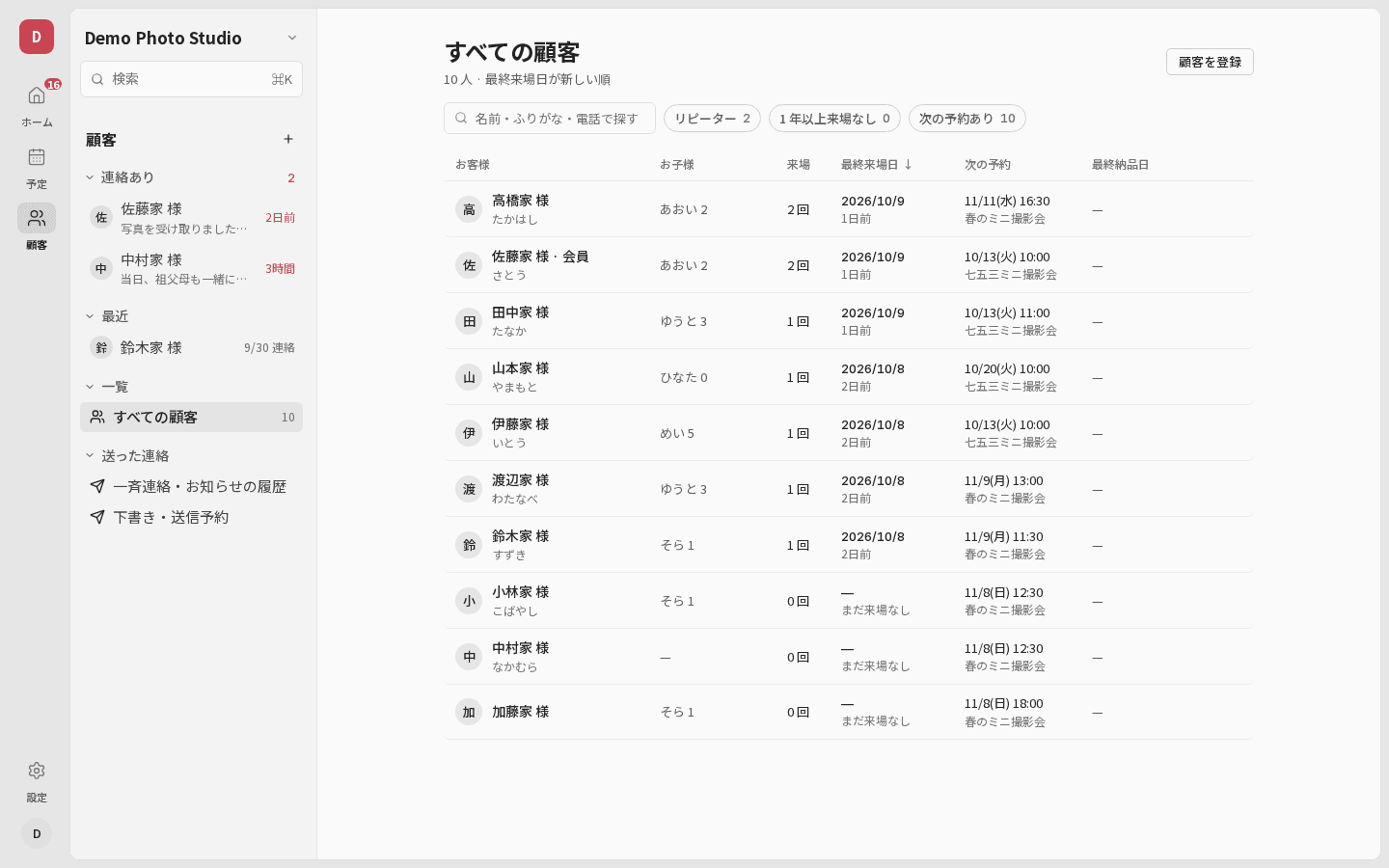Open 鈴木家 様 under 最近
This screenshot has width=1389, height=868.
tap(191, 347)
